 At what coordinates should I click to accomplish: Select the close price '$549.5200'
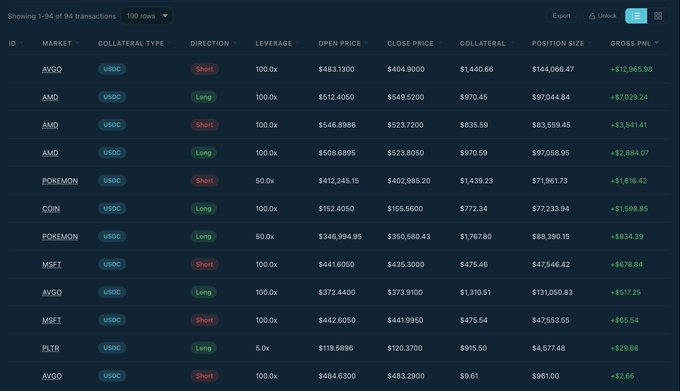pyautogui.click(x=405, y=97)
